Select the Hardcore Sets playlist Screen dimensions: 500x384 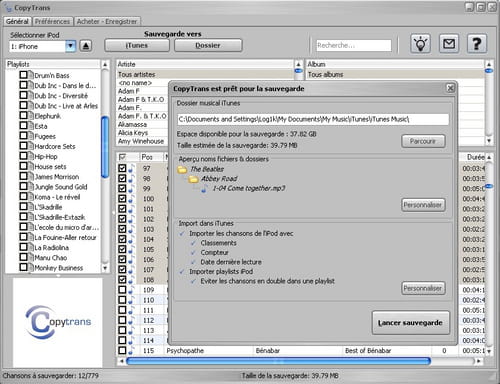(x=55, y=146)
